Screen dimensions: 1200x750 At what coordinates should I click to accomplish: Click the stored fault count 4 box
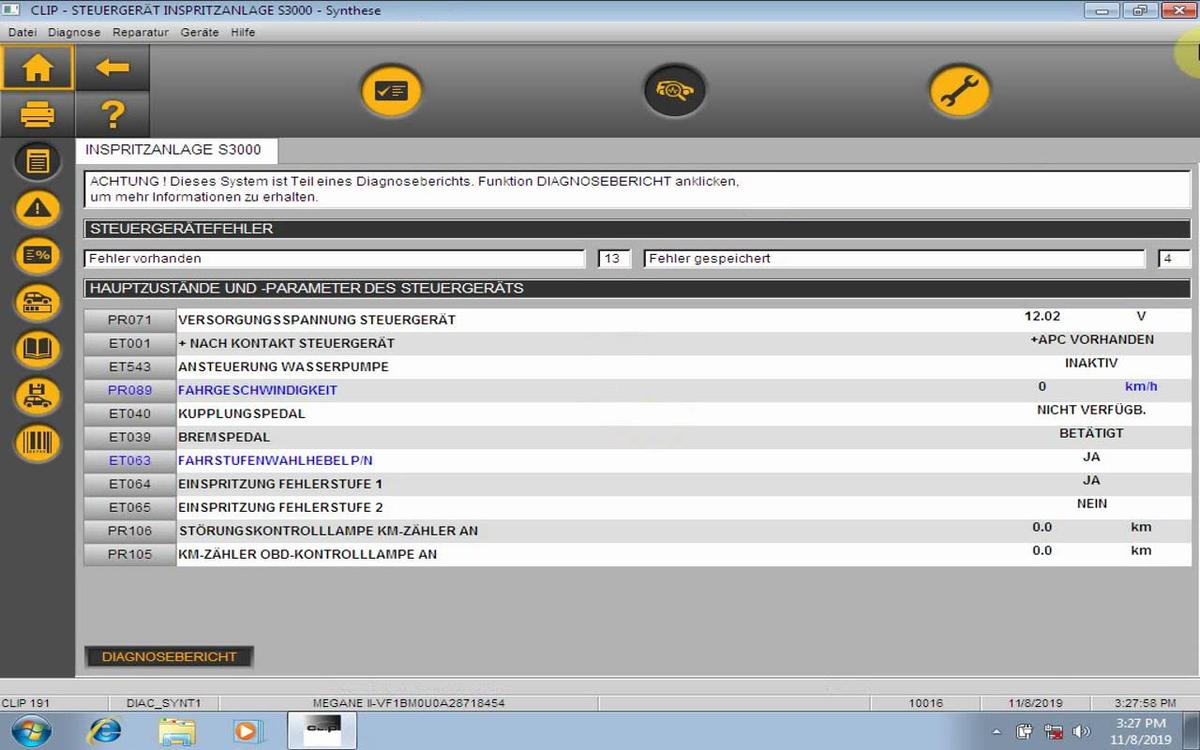(x=1174, y=259)
